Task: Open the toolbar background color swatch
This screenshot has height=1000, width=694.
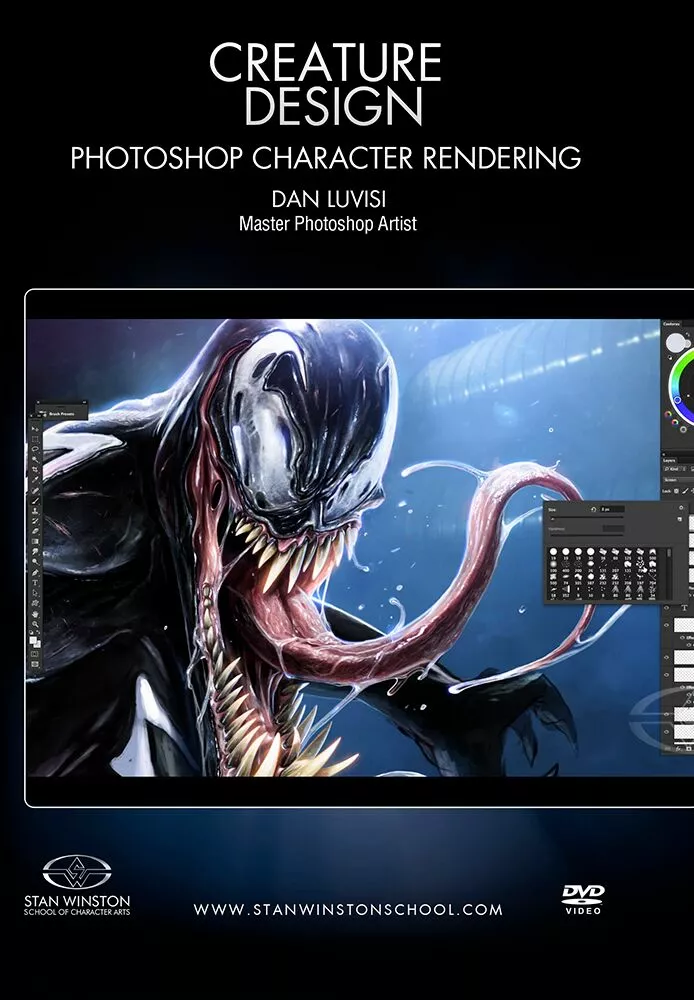Action: (x=38, y=645)
